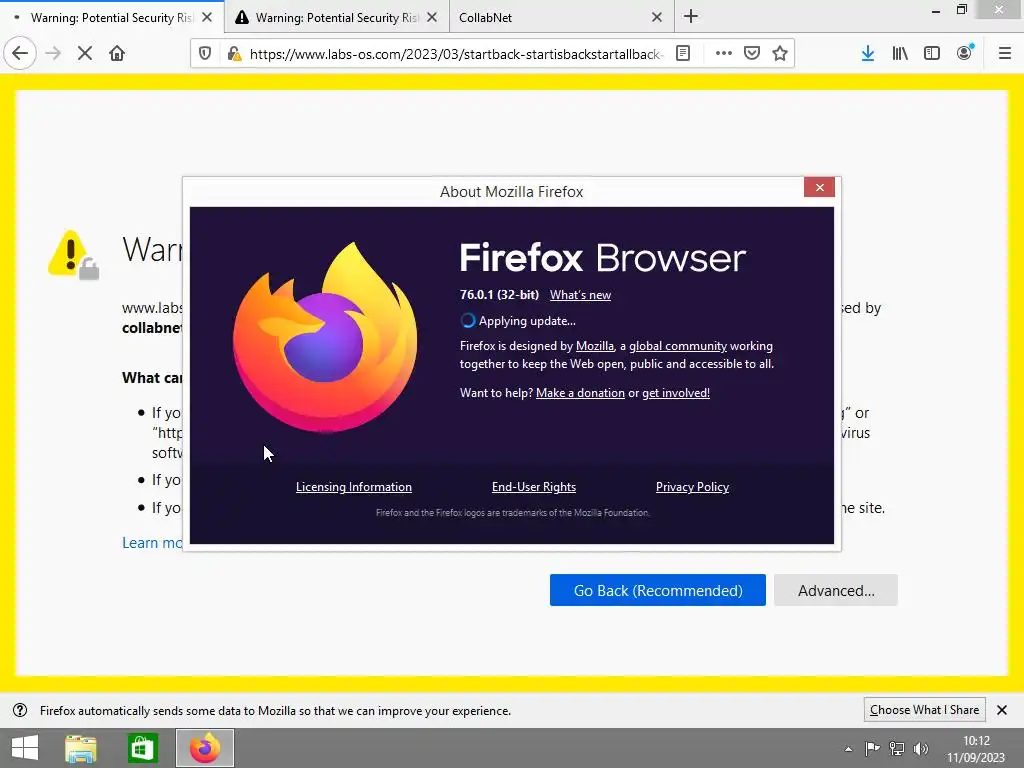Screen dimensions: 1024x768
Task: Click the URL address field
Action: [x=456, y=54]
